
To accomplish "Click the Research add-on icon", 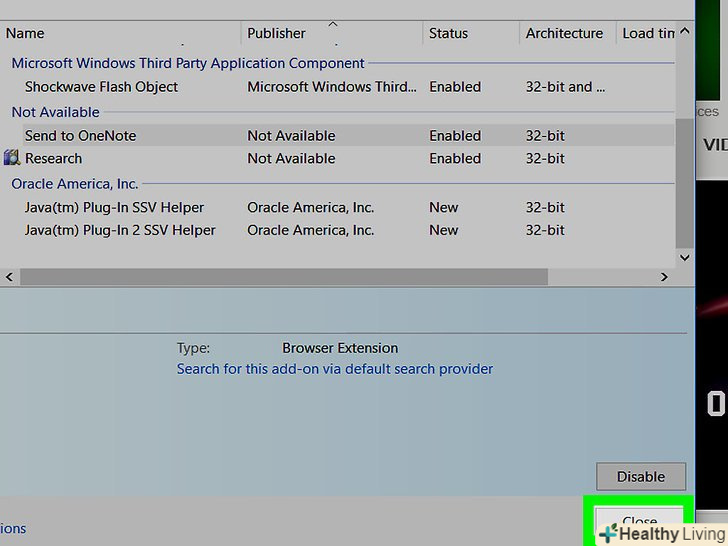I will (x=12, y=158).
